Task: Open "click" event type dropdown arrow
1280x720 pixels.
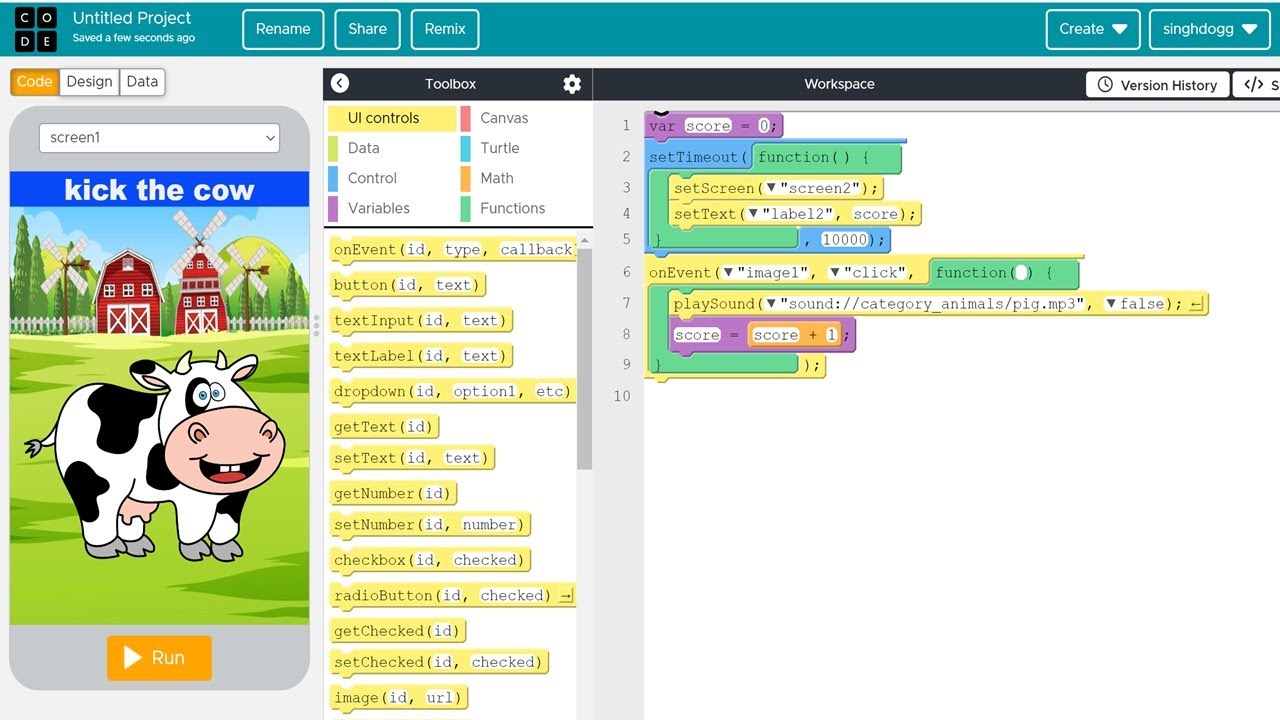Action: click(x=835, y=273)
